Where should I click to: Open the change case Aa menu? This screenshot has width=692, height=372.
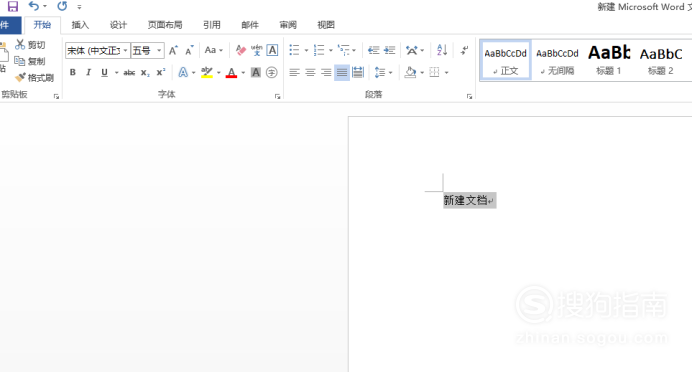(x=214, y=50)
